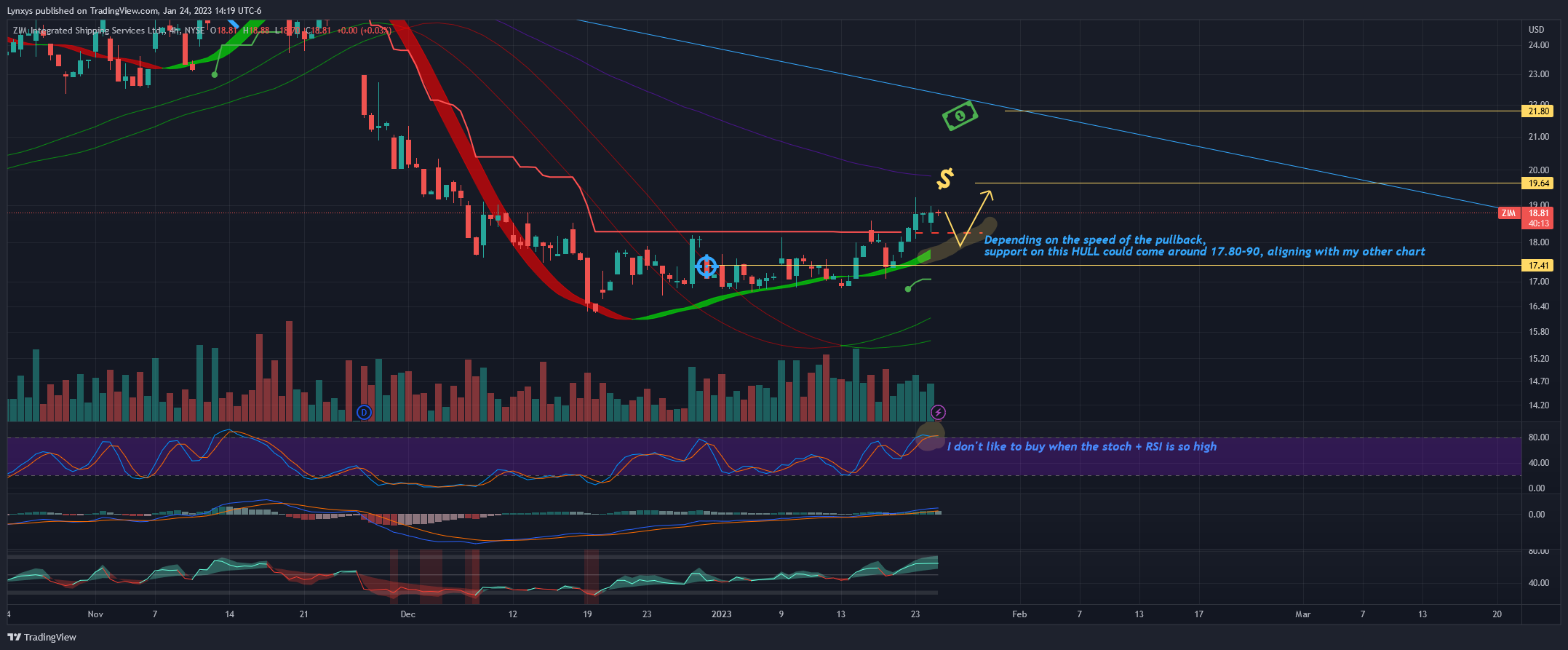This screenshot has height=650, width=1568.
Task: Click the 2023 label on the time axis
Action: click(x=721, y=614)
